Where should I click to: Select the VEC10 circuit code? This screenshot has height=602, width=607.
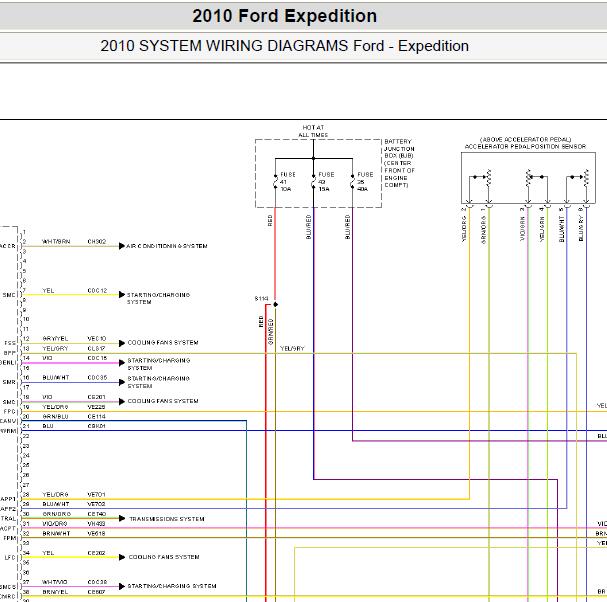coord(97,338)
